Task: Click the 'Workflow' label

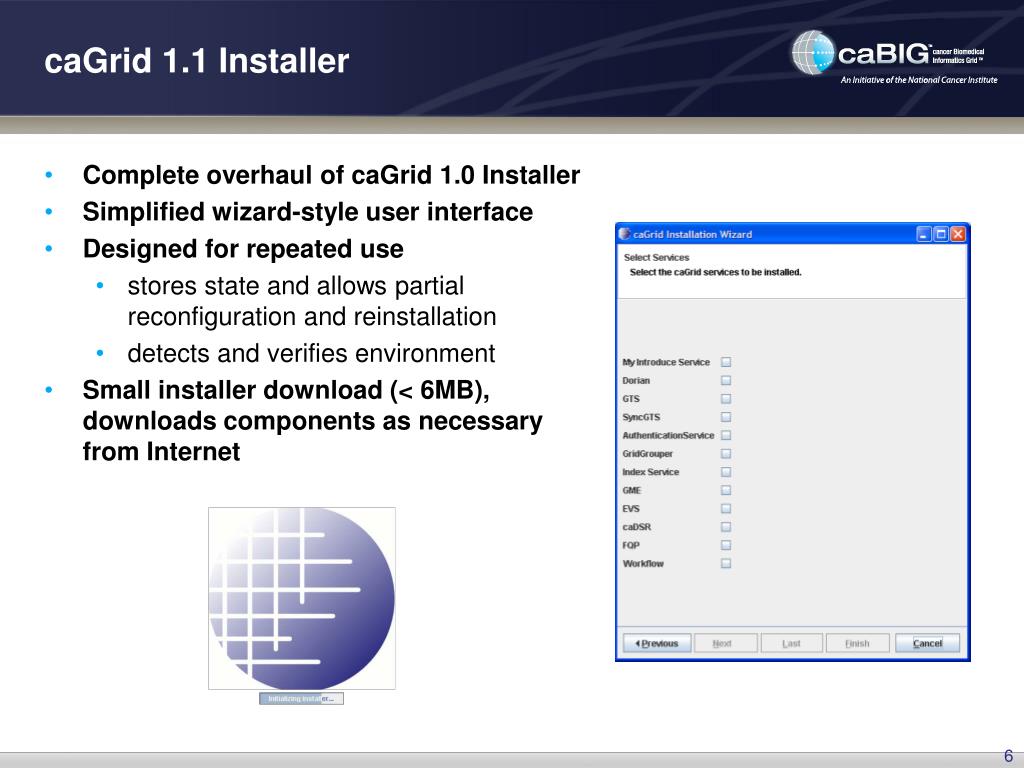Action: tap(643, 563)
